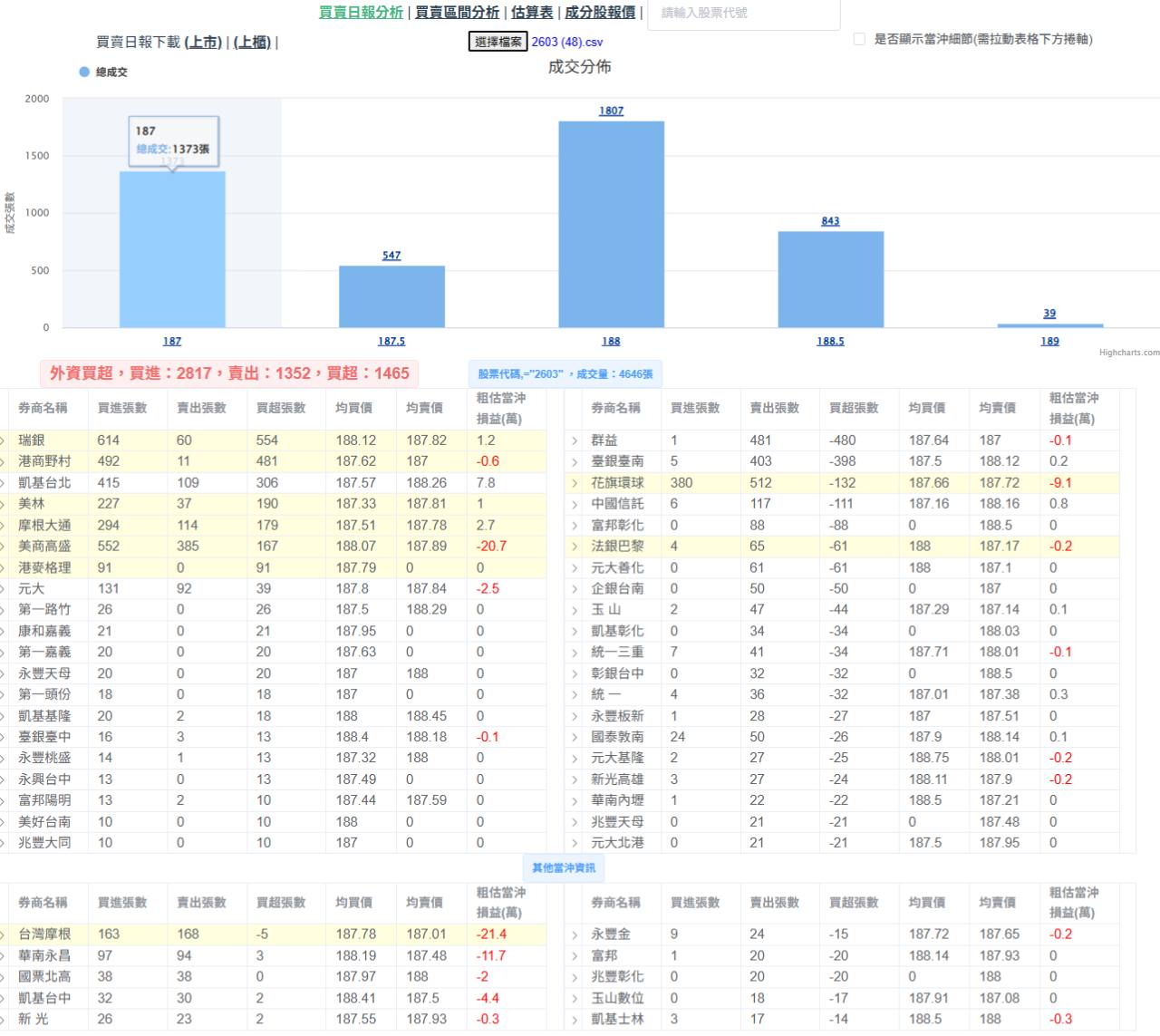Viewport: 1160px width, 1036px height.
Task: Click the 2603 (48).csv file name
Action: coord(566,42)
